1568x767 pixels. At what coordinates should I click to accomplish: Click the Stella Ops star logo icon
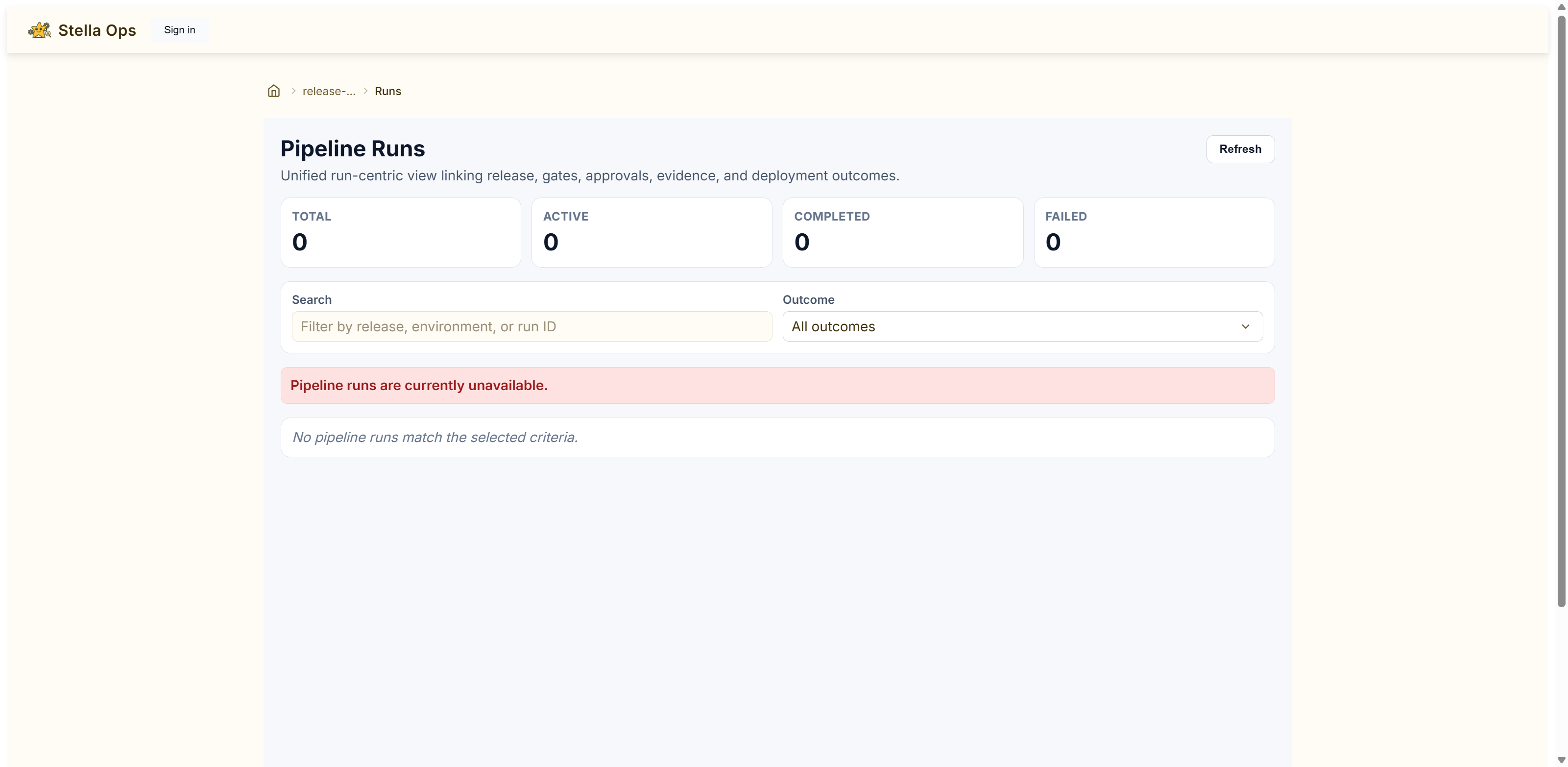tap(40, 30)
